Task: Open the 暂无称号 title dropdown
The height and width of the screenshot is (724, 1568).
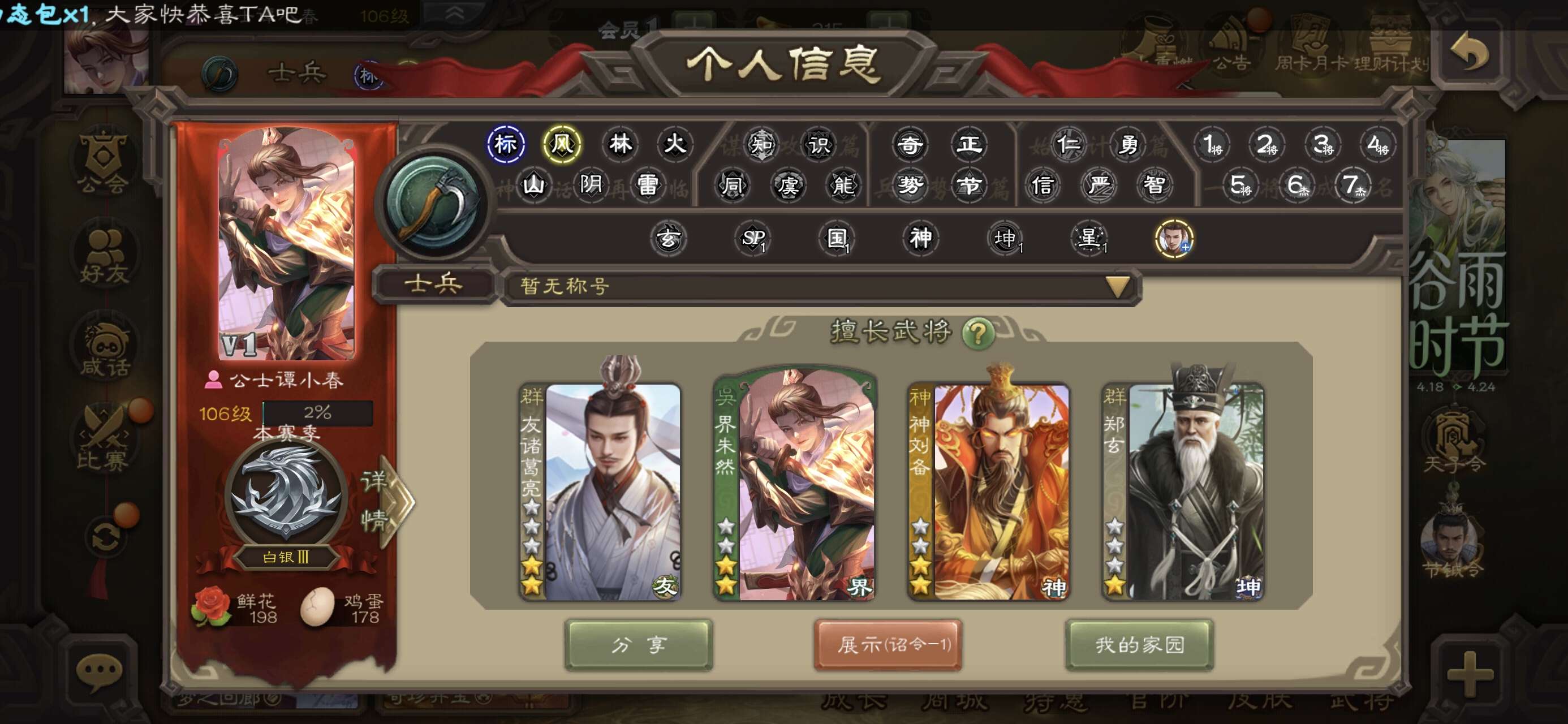Action: pos(821,286)
